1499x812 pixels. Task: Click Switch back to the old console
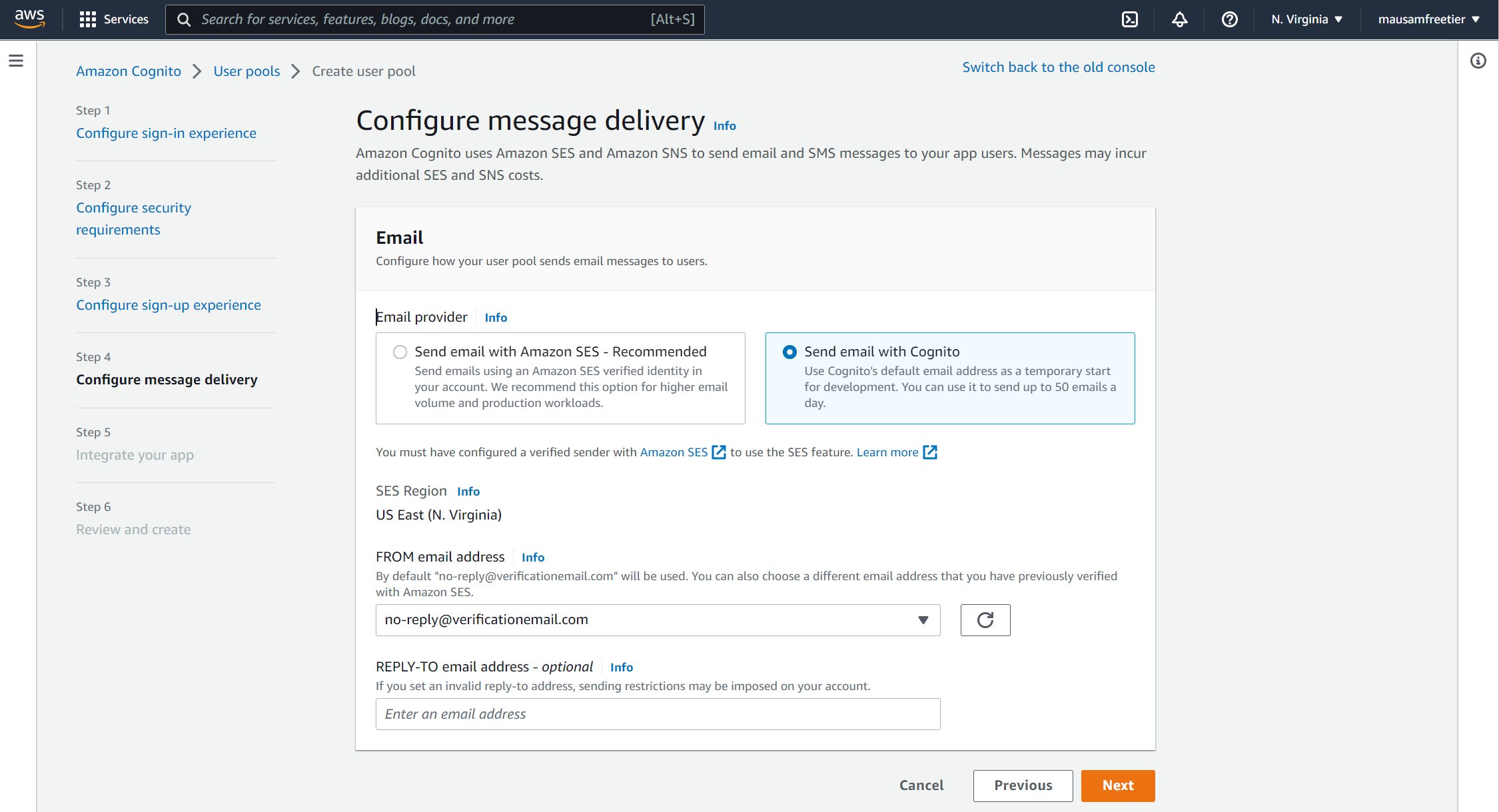click(1058, 67)
